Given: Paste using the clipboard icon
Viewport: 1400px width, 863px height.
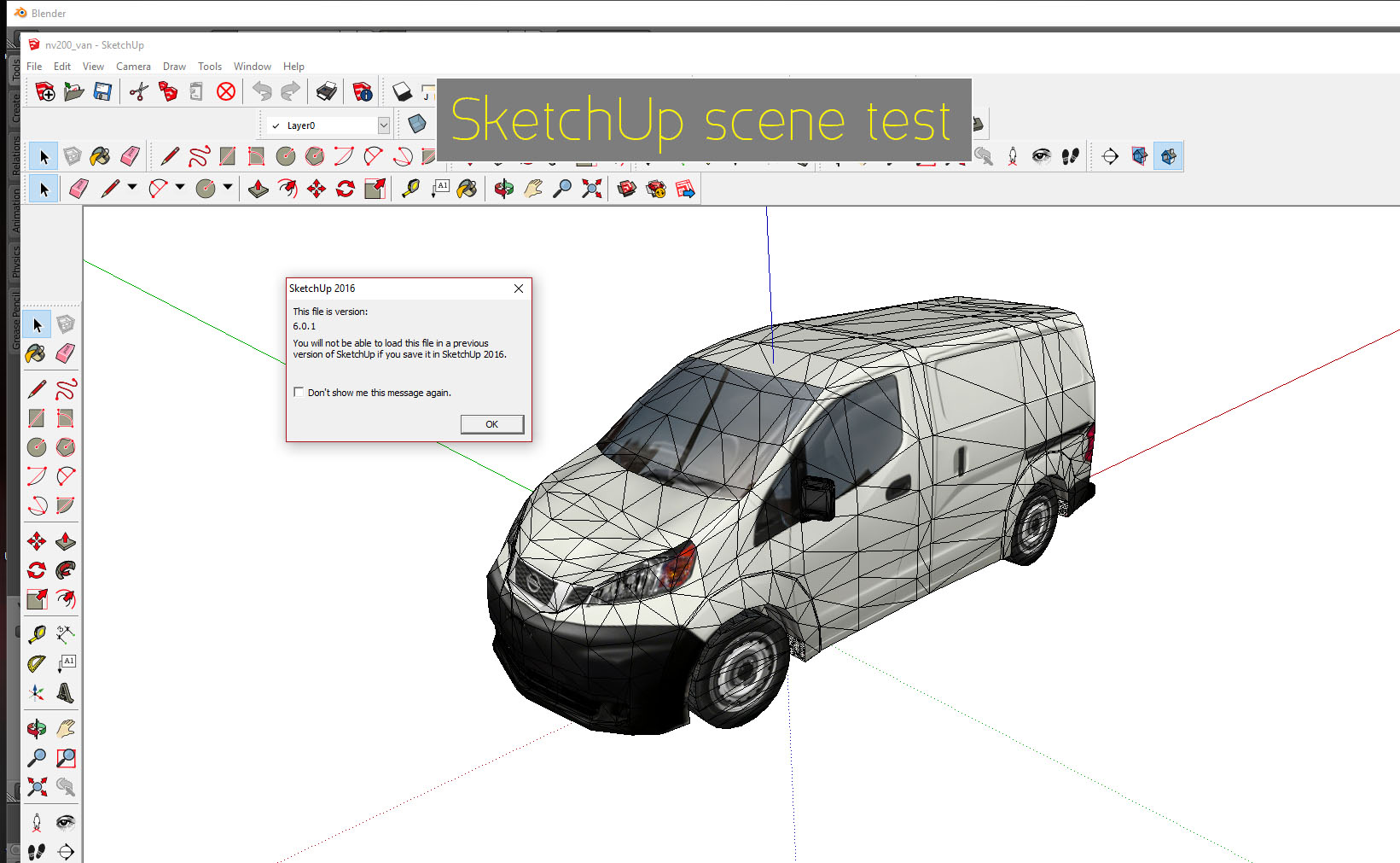Looking at the screenshot, I should click(196, 91).
